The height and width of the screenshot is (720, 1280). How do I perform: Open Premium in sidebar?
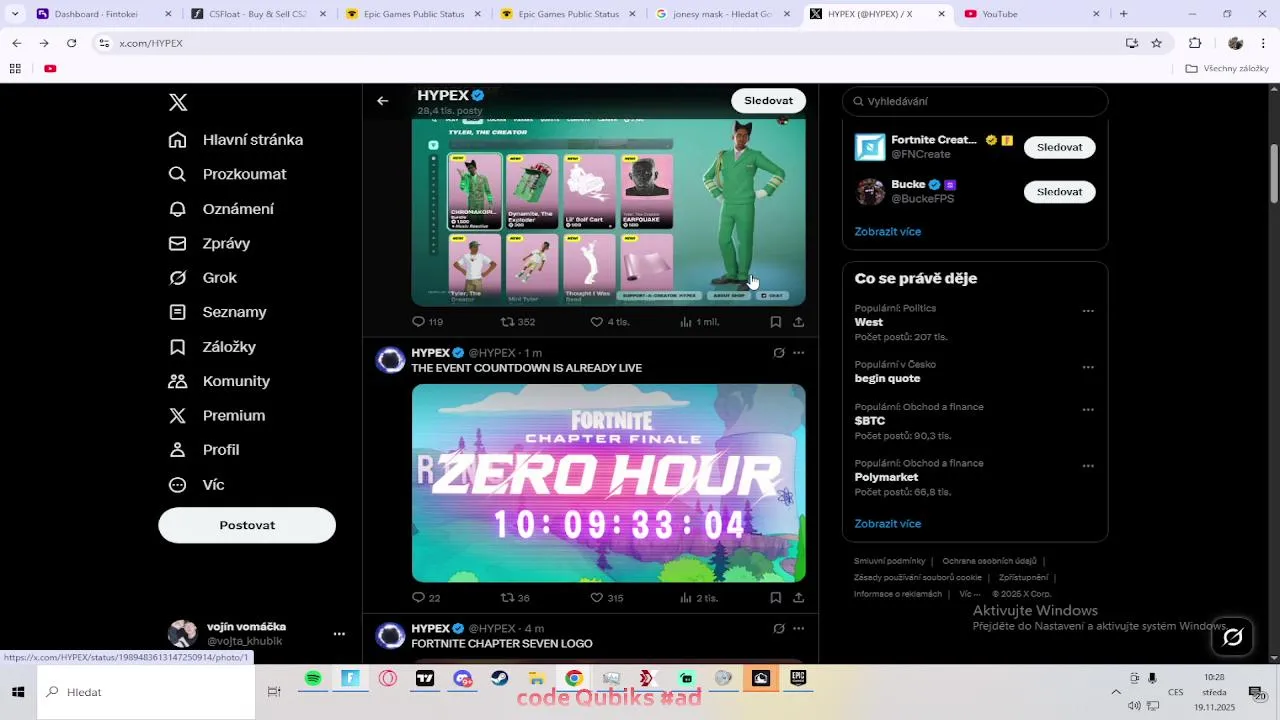pyautogui.click(x=217, y=415)
